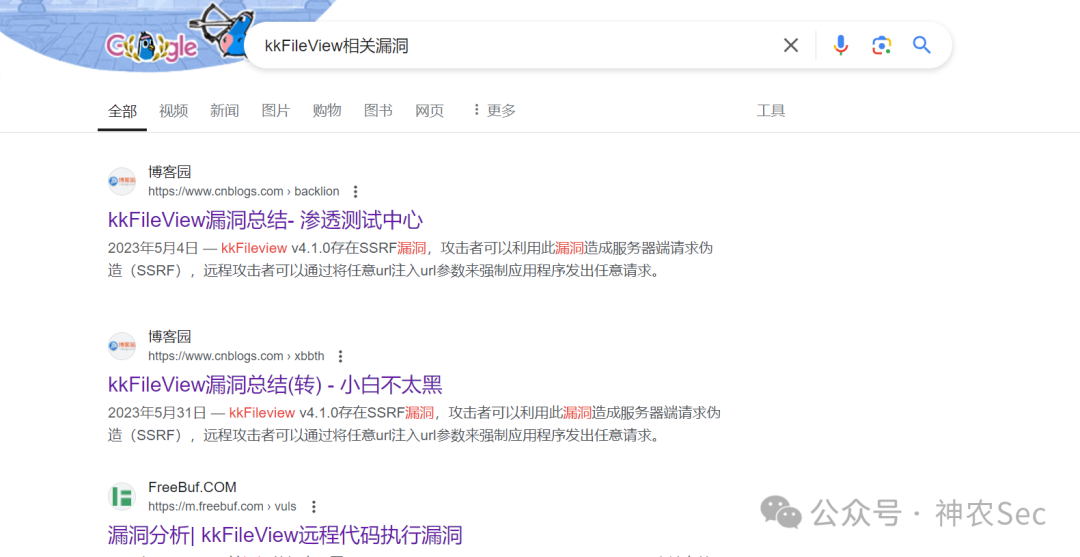Start voice search with the microphone icon
Screen dimensions: 1080x557
coord(840,45)
